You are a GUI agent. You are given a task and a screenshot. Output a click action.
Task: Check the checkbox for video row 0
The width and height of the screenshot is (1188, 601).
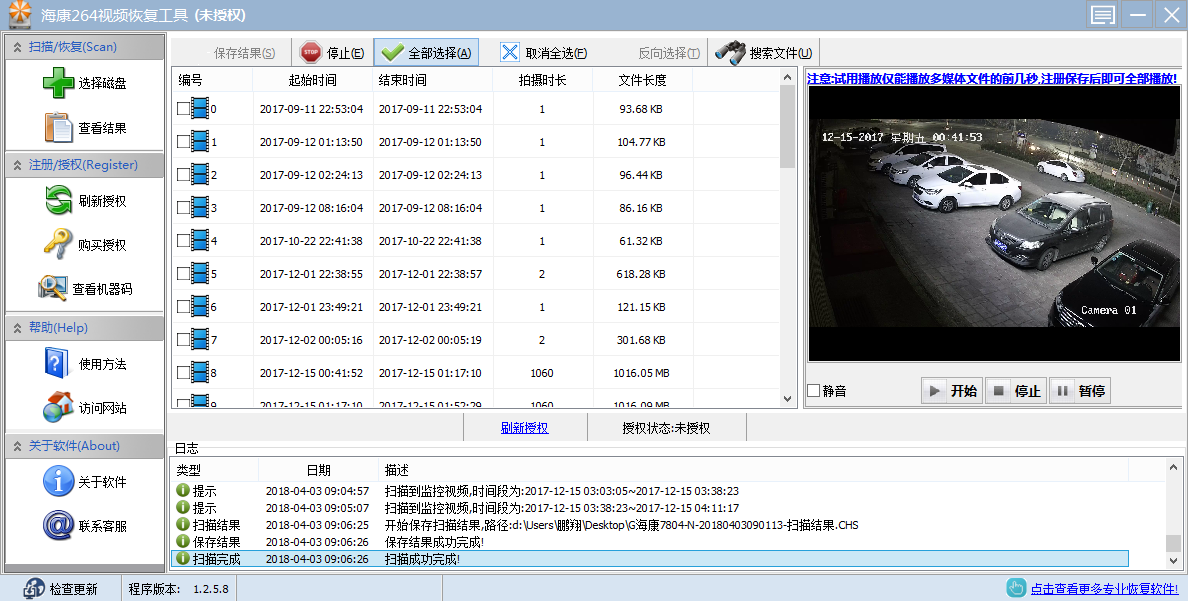click(183, 108)
